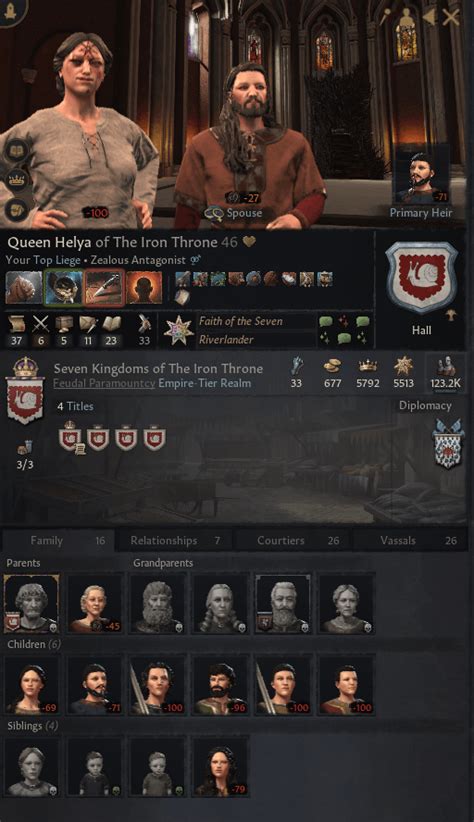Screen dimensions: 474x822
Task: Open the Courtiers tab
Action: (x=294, y=540)
